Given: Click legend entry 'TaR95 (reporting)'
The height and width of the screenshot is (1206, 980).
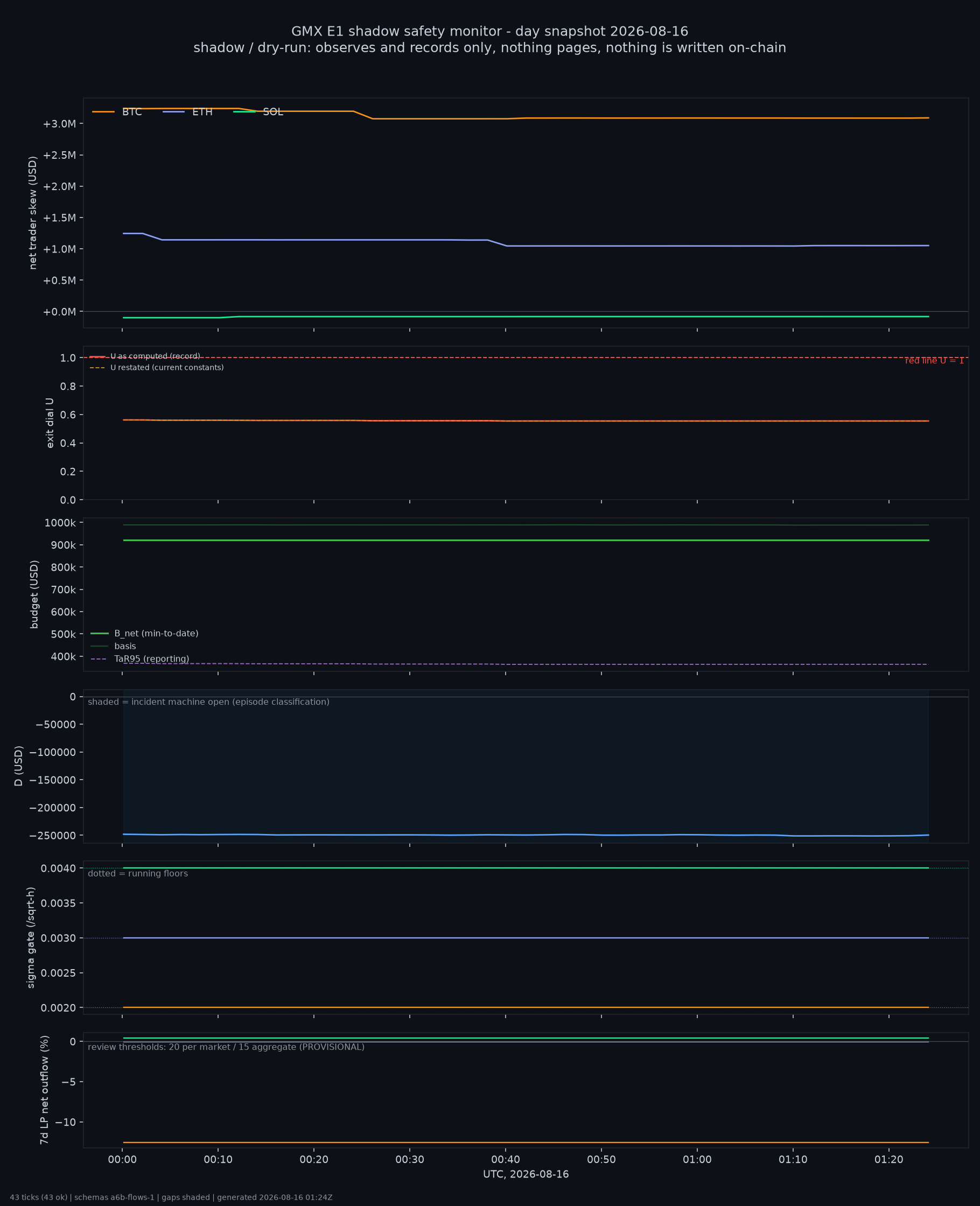Looking at the screenshot, I should pyautogui.click(x=152, y=659).
